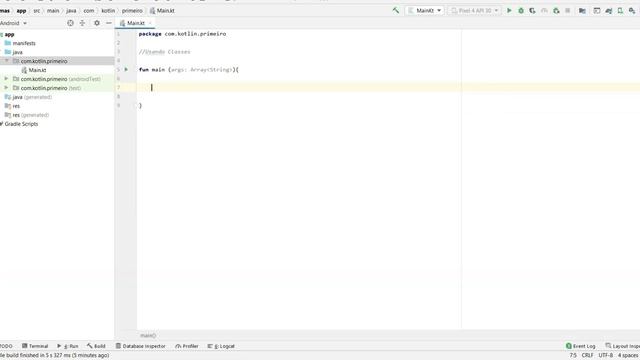Click the package declaration line in editor
The image size is (640, 360).
(x=182, y=34)
